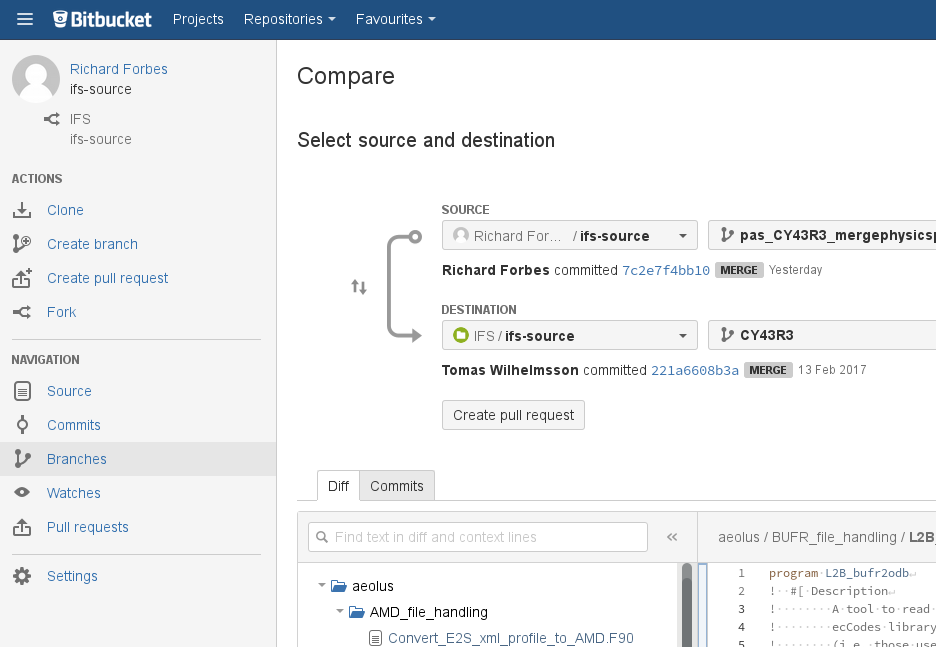Open Convert_E2S_xml_profile_to_AMD.F90 file

[510, 638]
